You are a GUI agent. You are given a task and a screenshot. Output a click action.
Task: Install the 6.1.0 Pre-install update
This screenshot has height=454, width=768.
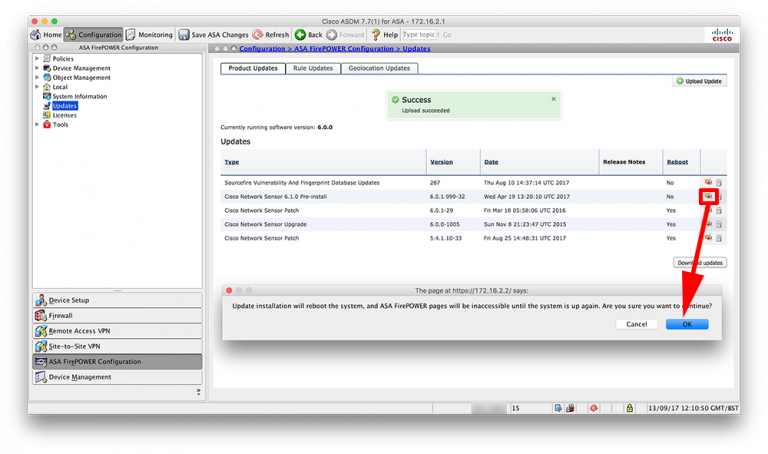tap(708, 196)
